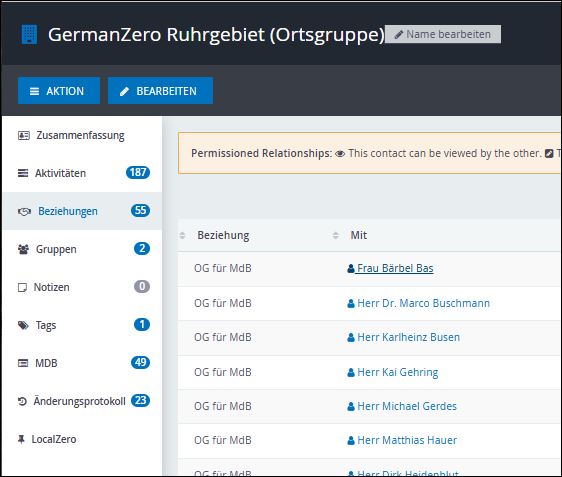Go to the Notizen tab
Viewport: 562px width, 477px height.
coord(82,287)
